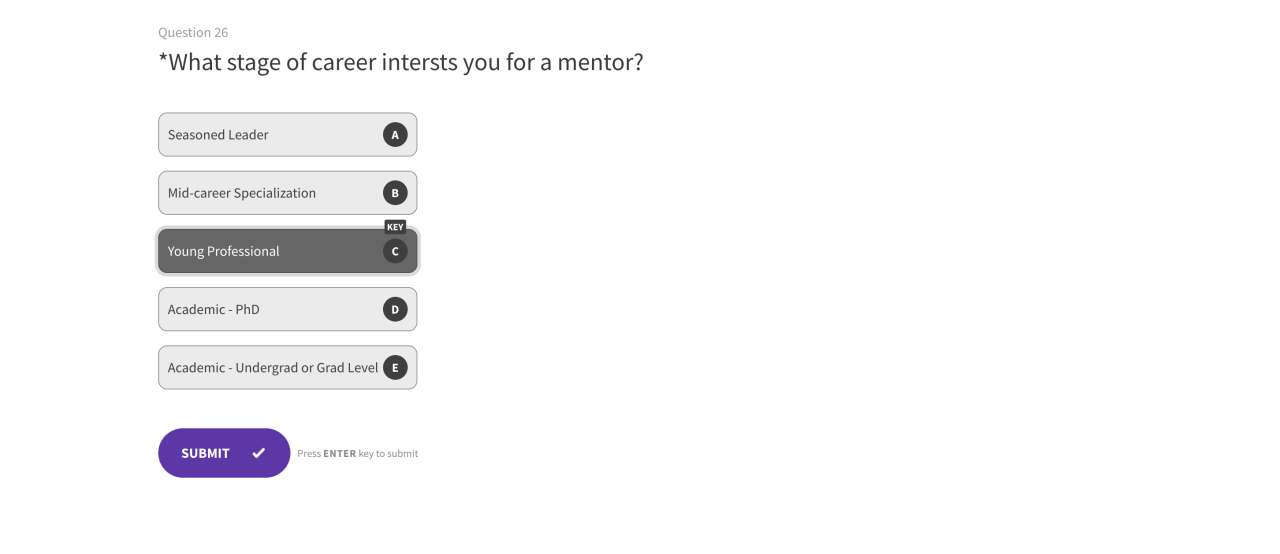
Task: Click the letter B key badge
Action: [395, 193]
